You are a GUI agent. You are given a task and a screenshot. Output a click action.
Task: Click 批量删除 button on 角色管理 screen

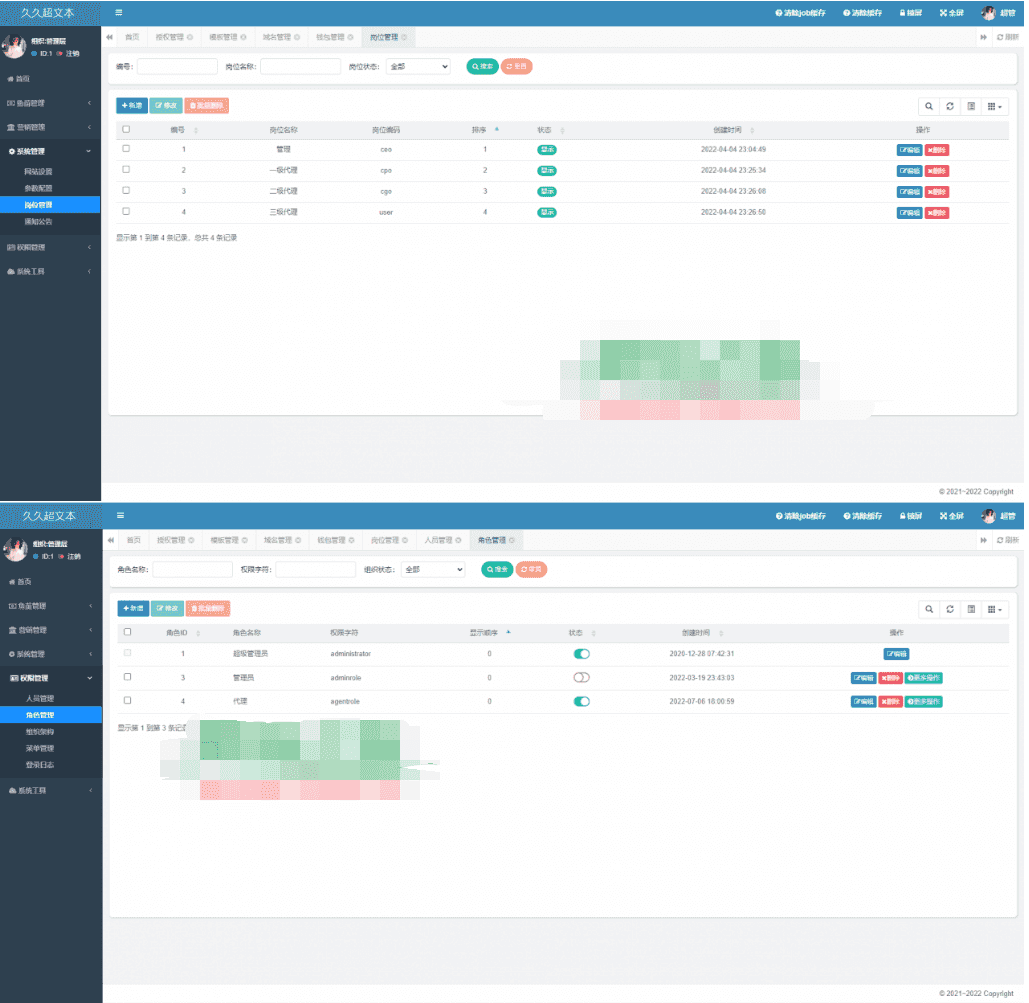(208, 608)
